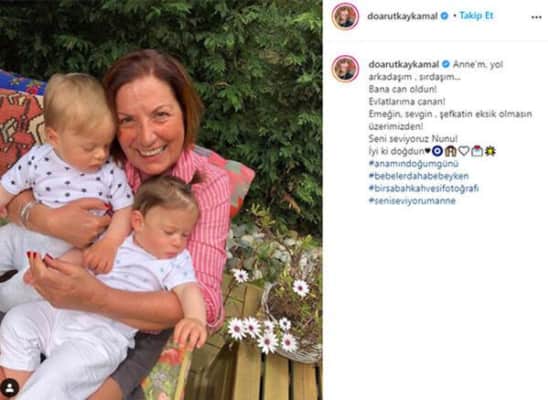Image resolution: width=548 pixels, height=400 pixels.
Task: Click verified badge next to caption username
Action: (x=446, y=64)
